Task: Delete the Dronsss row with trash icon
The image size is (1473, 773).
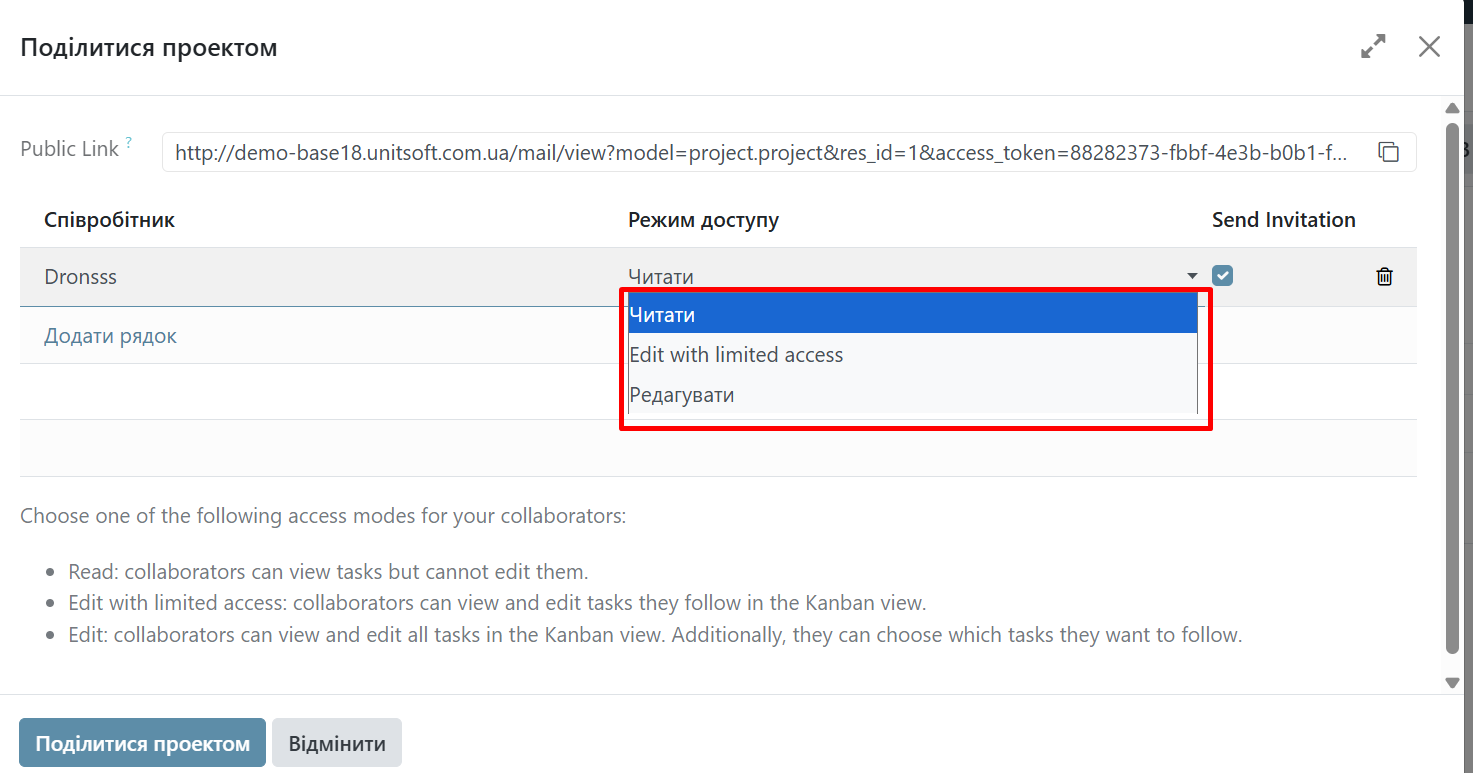Action: 1384,277
